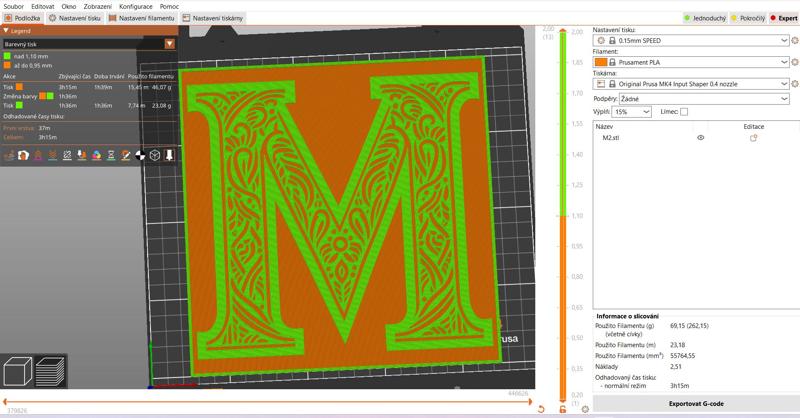Open the Zobrazení menu
Viewport: 800px width, 418px height.
[98, 7]
